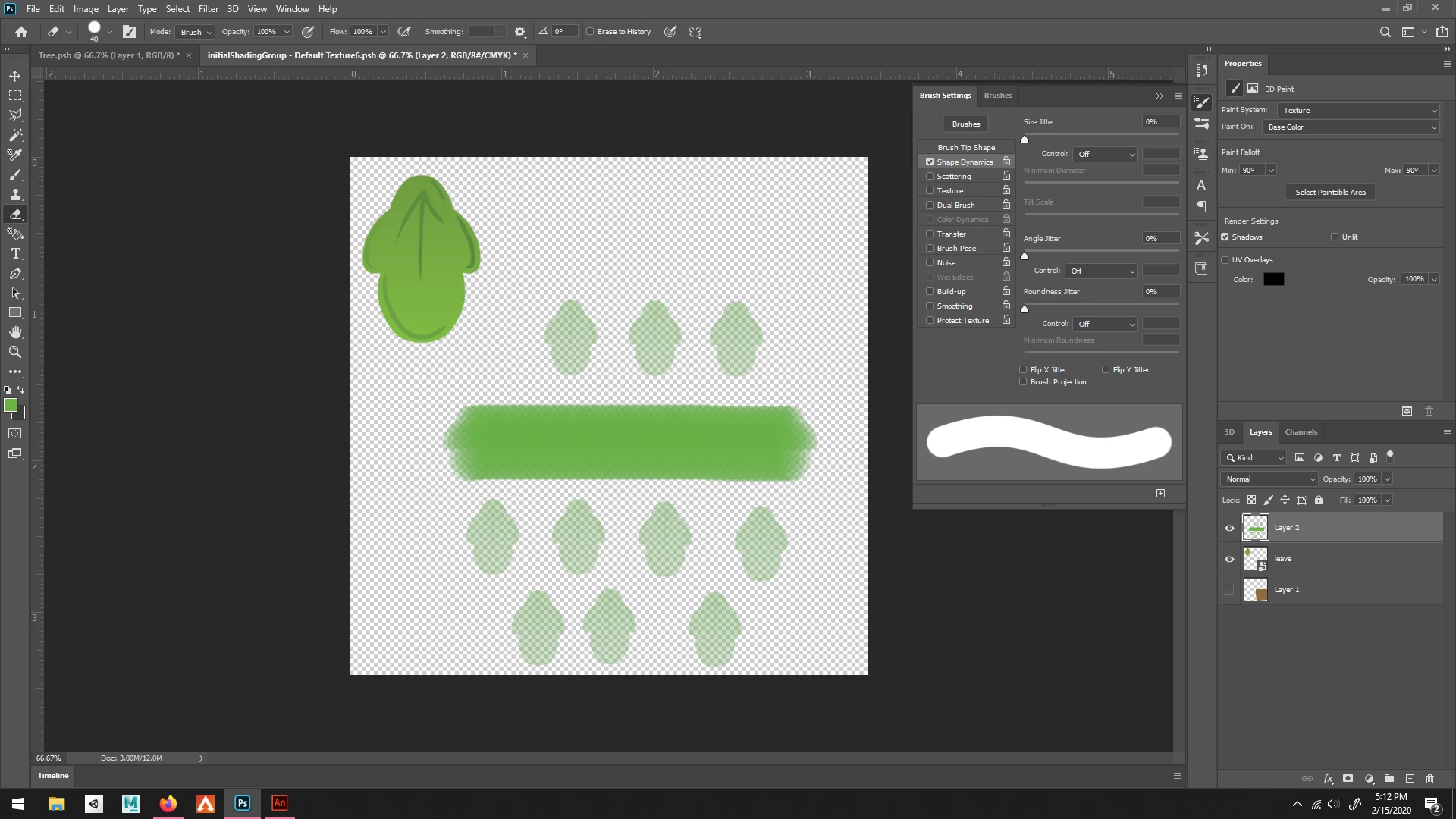Viewport: 1456px width, 819px height.
Task: Open the Paint System dropdown
Action: [1357, 111]
